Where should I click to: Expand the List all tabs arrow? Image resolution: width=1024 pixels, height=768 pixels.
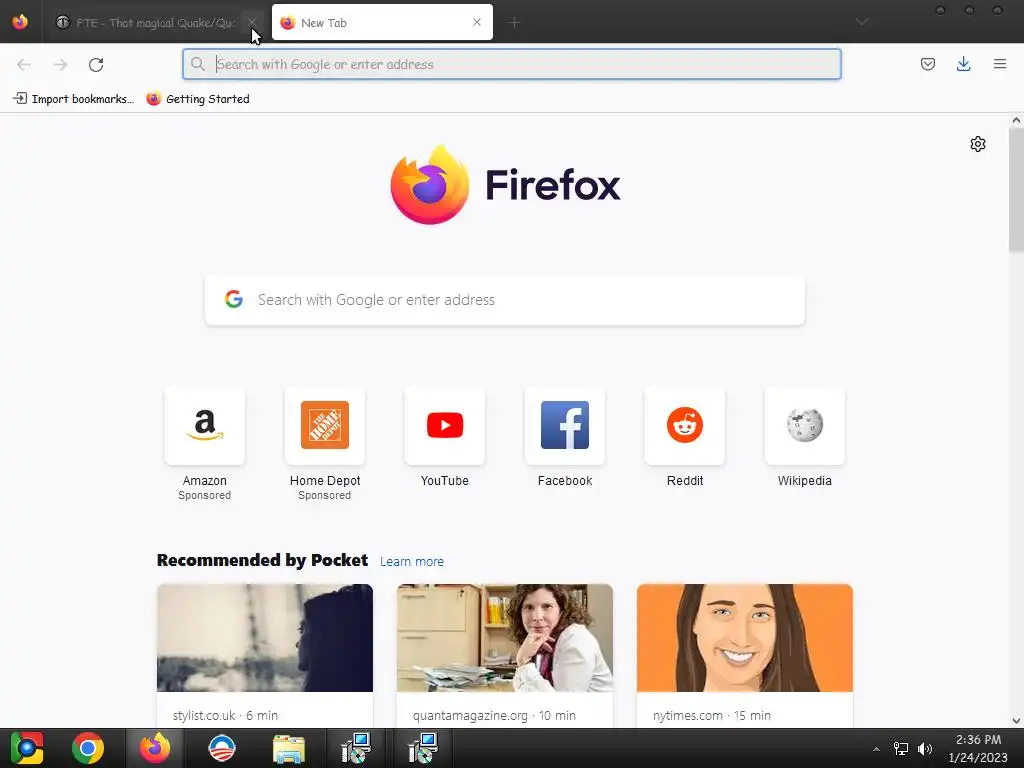tap(862, 22)
